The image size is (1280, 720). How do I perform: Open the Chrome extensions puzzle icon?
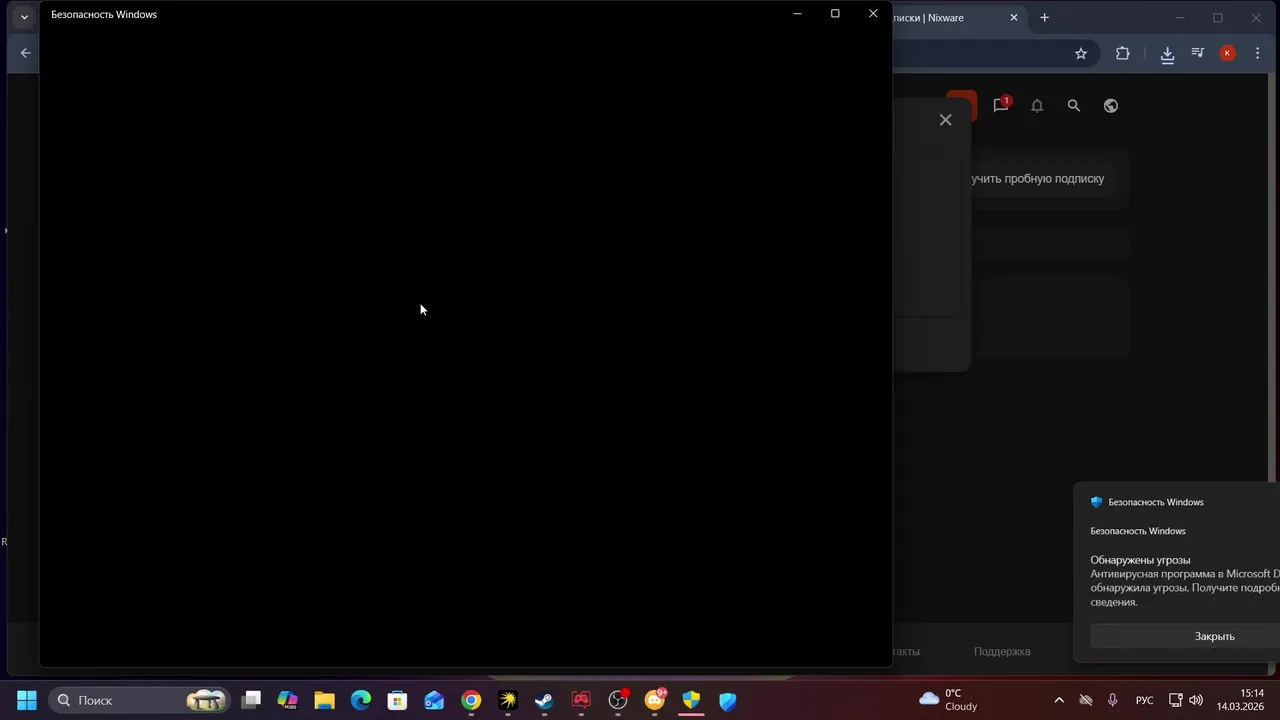point(1123,53)
